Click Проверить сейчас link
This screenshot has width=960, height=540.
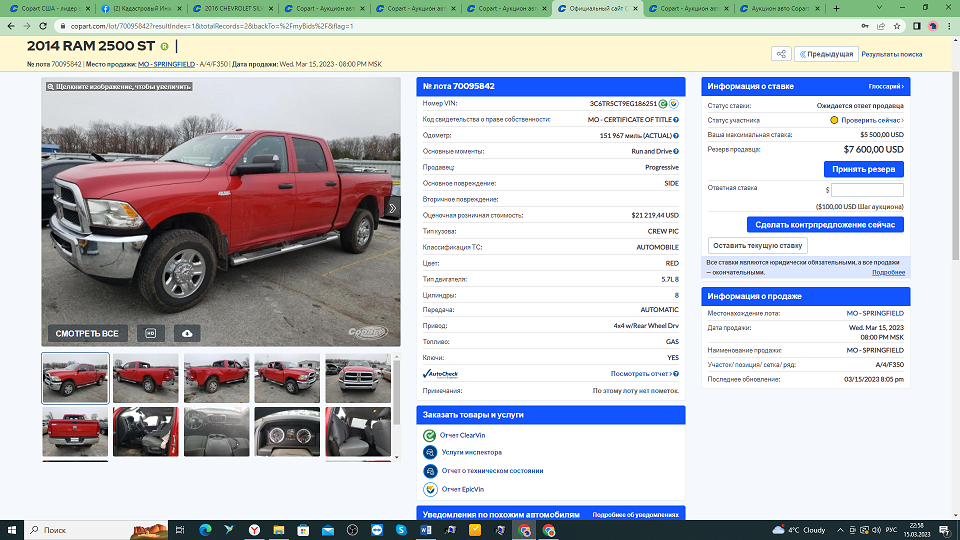pos(872,120)
